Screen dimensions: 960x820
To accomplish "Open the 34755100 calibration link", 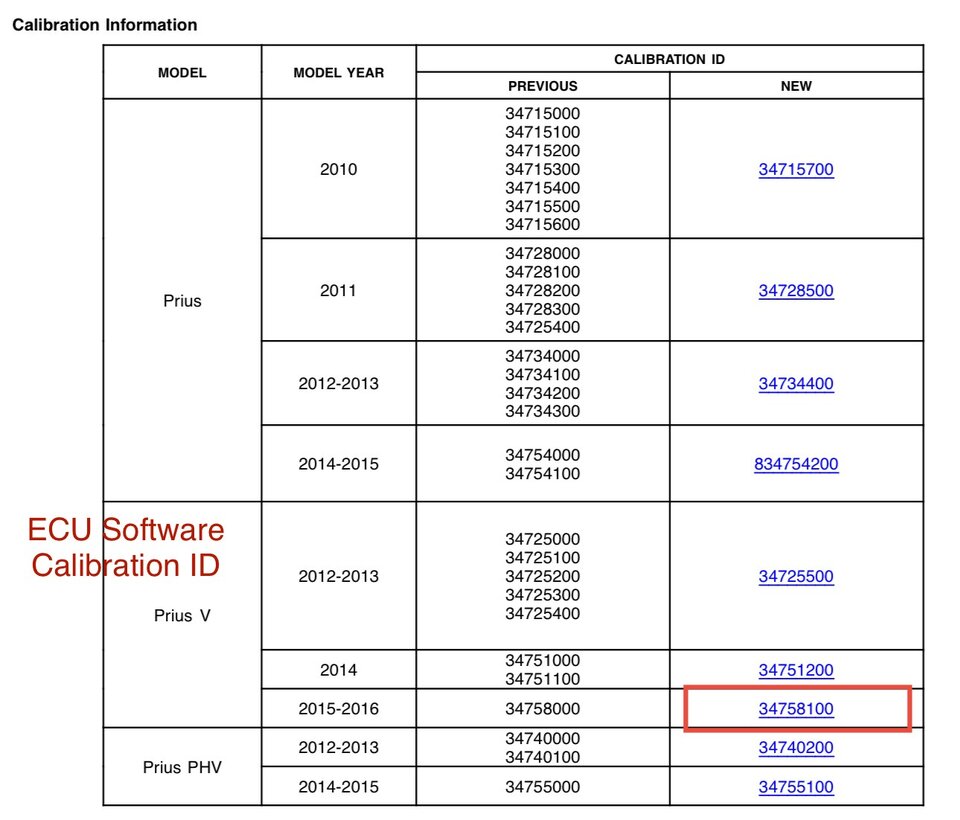I will point(796,787).
